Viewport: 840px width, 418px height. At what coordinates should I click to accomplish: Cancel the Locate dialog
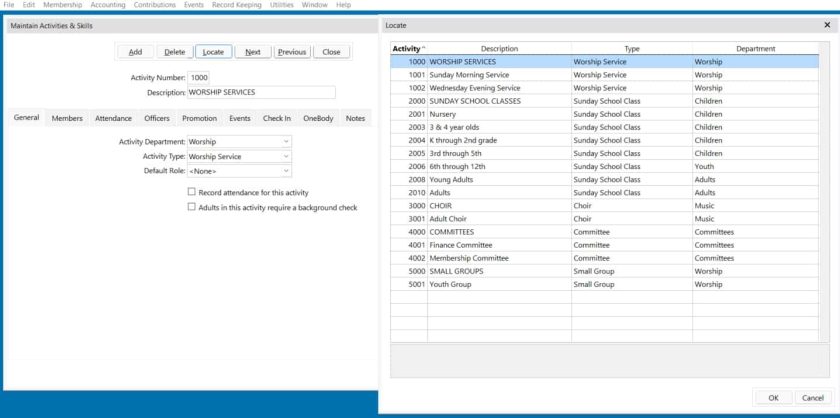click(813, 398)
